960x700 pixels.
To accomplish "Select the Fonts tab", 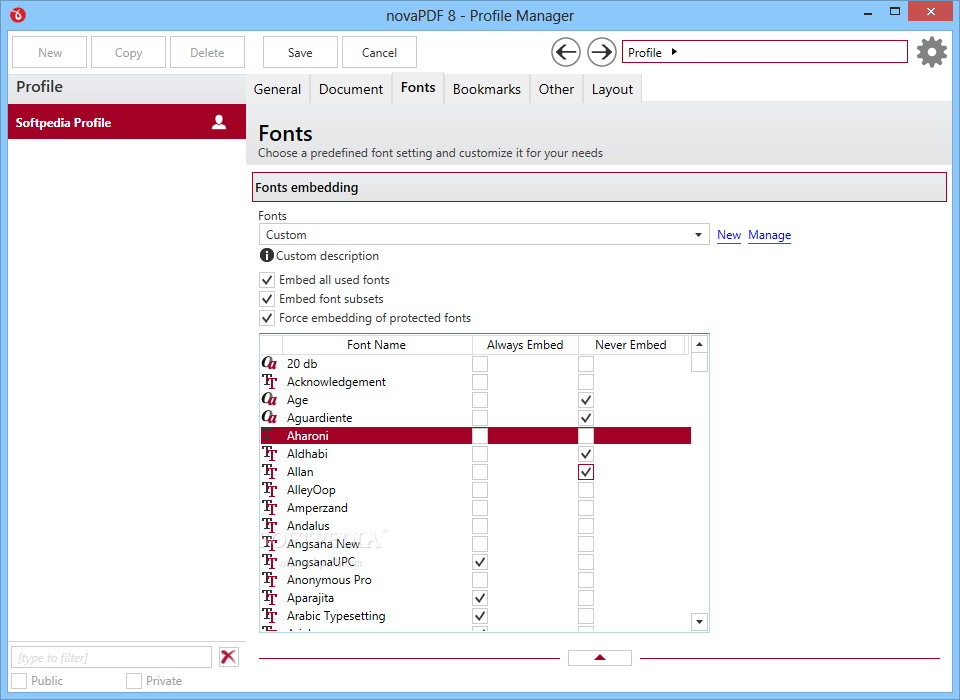I will [418, 88].
